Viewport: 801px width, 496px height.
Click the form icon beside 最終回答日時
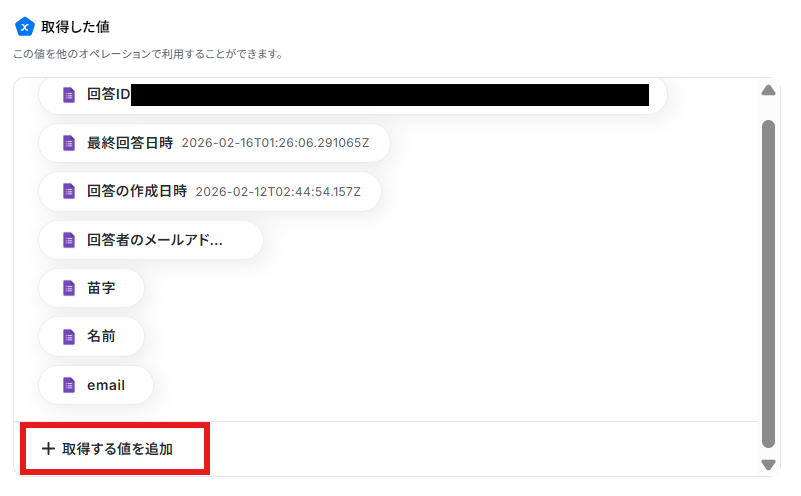tap(69, 143)
